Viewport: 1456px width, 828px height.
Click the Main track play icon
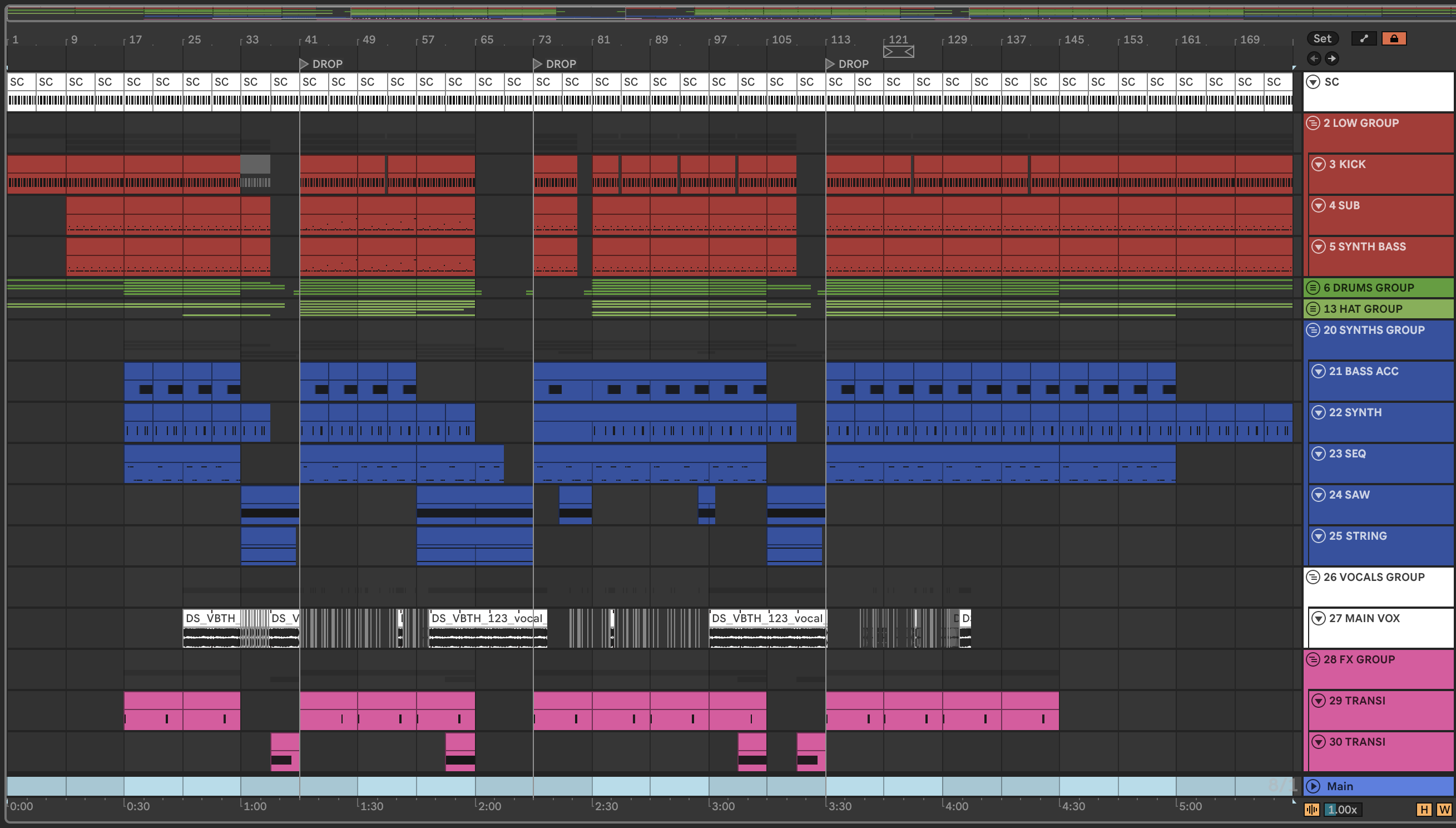(x=1313, y=786)
